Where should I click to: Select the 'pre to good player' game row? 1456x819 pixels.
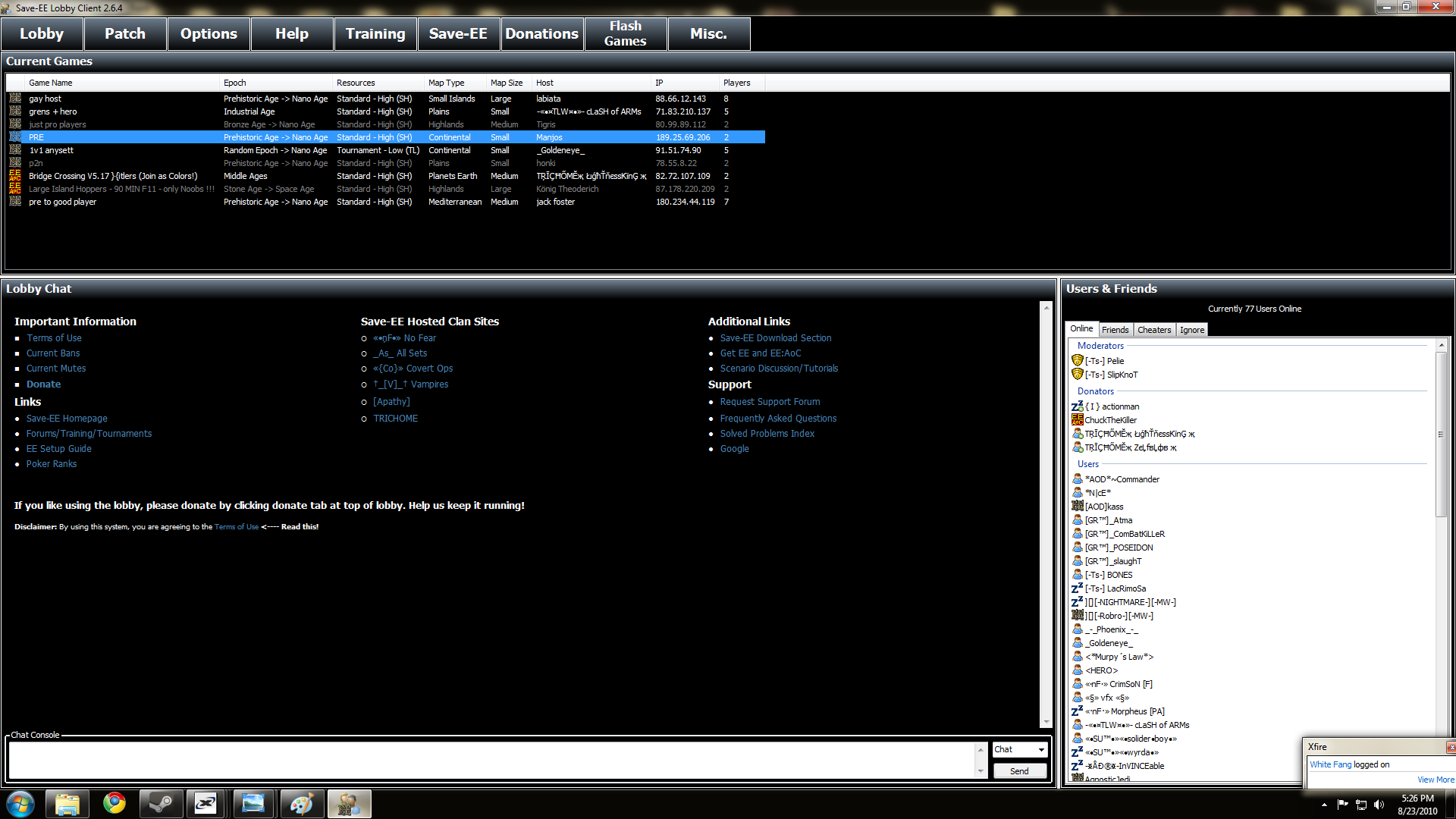pyautogui.click(x=62, y=202)
